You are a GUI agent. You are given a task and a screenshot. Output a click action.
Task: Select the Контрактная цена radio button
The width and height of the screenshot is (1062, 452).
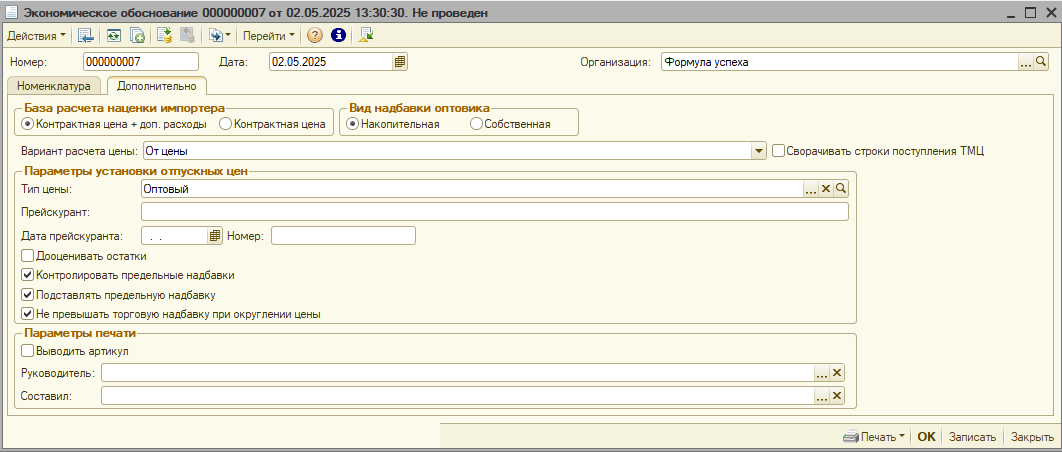click(225, 124)
